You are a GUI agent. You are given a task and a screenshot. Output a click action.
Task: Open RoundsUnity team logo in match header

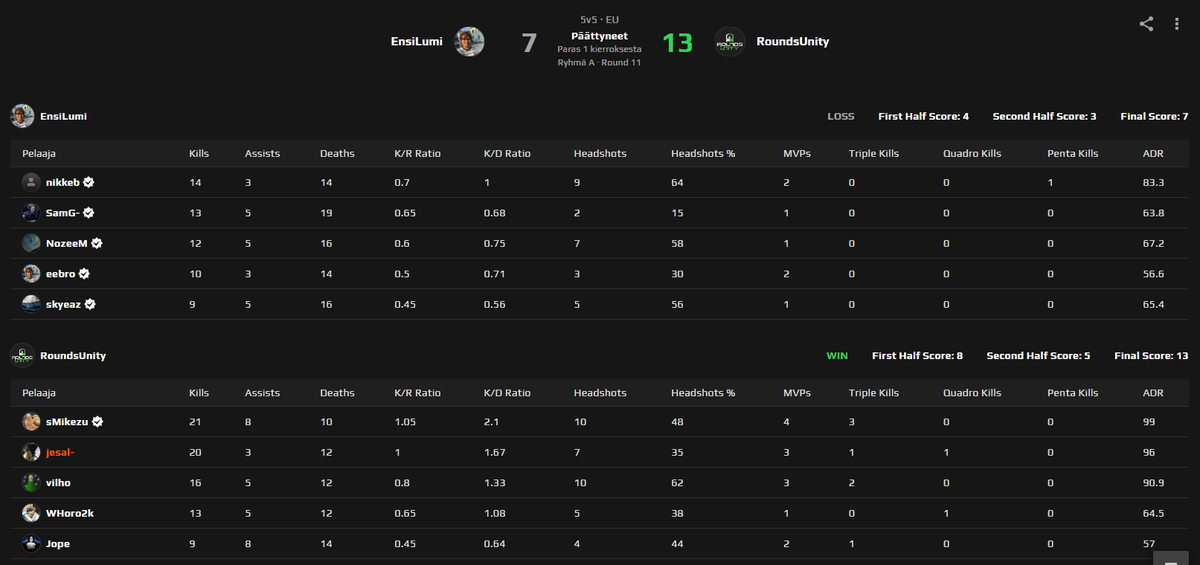[730, 42]
